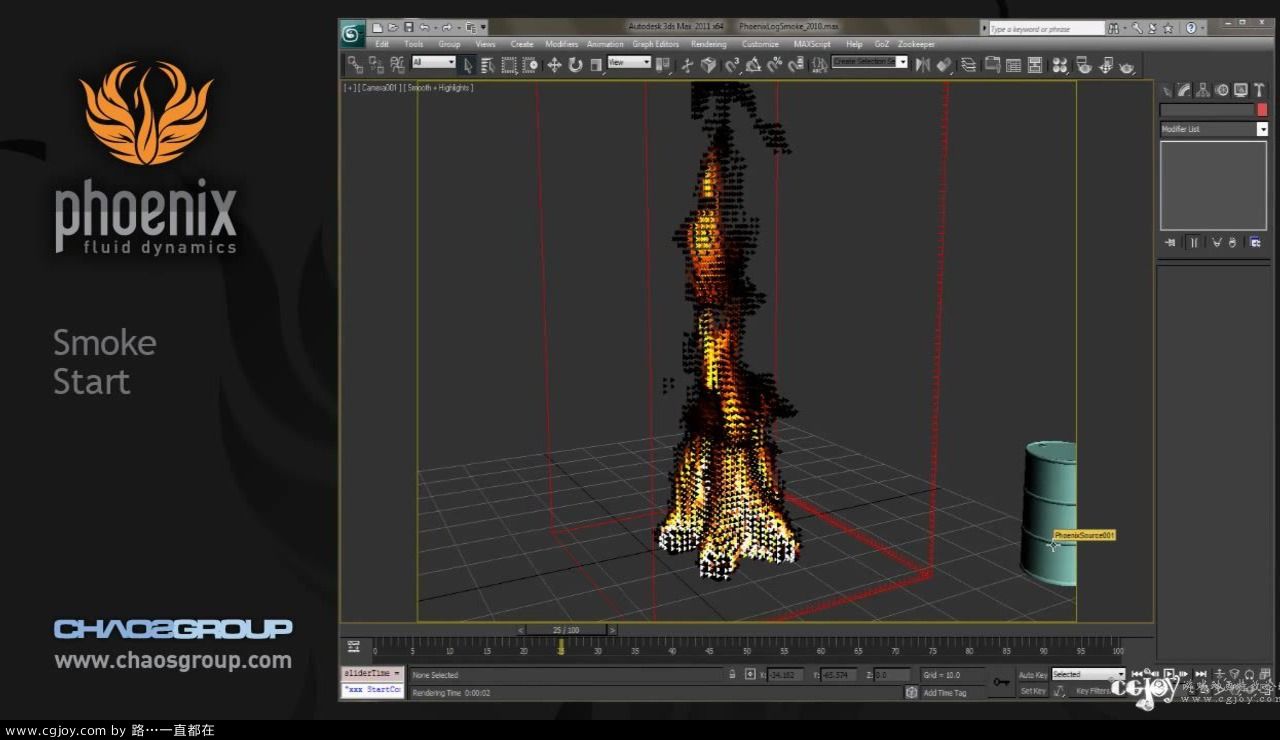1280x740 pixels.
Task: Click the time slider 25 / 100 handle
Action: [x=565, y=630]
